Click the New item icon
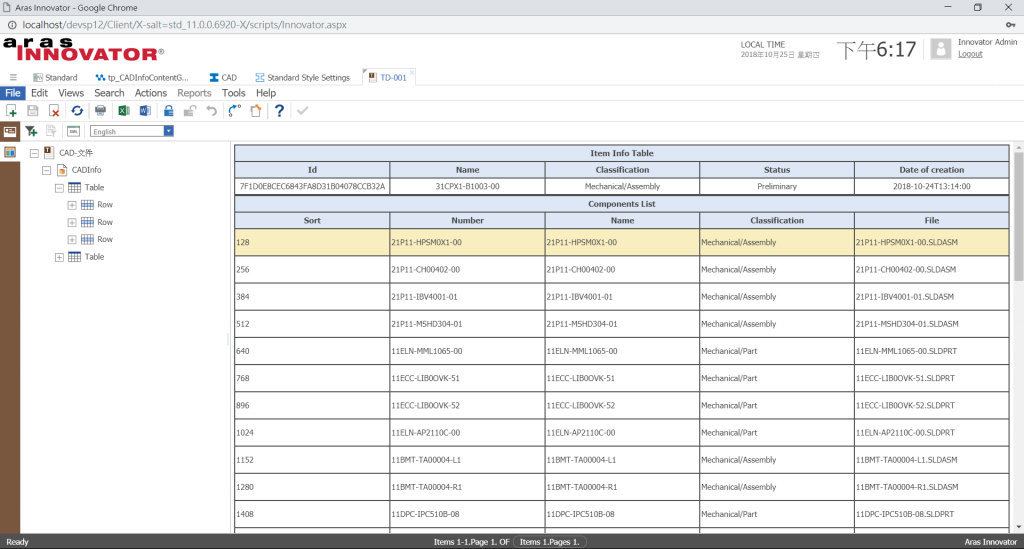Image resolution: width=1024 pixels, height=549 pixels. click(11, 111)
